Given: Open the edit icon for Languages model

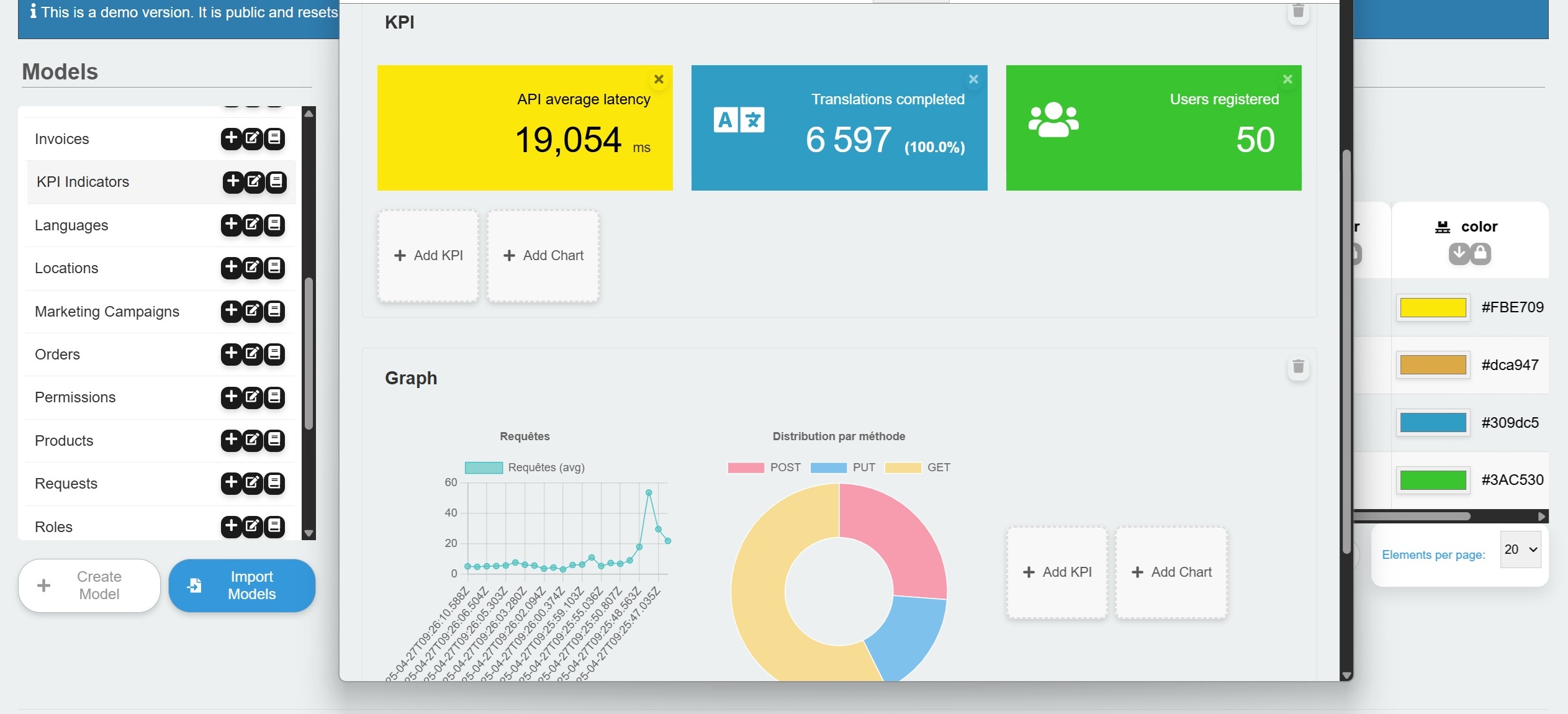Looking at the screenshot, I should (x=253, y=224).
